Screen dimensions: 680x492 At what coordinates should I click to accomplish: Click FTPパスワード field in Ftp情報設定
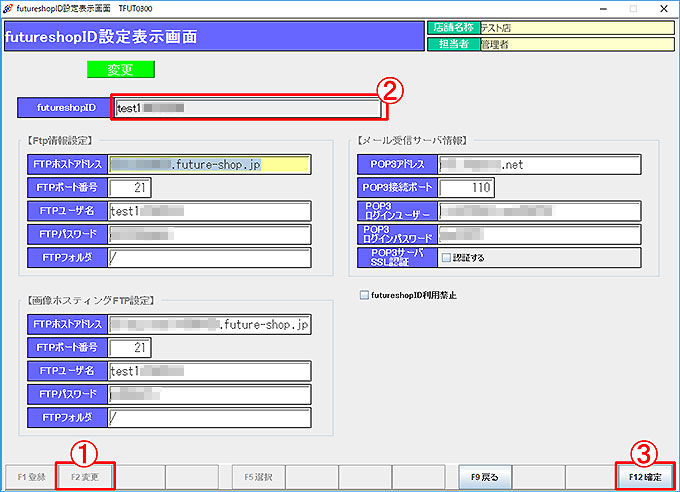click(x=209, y=235)
